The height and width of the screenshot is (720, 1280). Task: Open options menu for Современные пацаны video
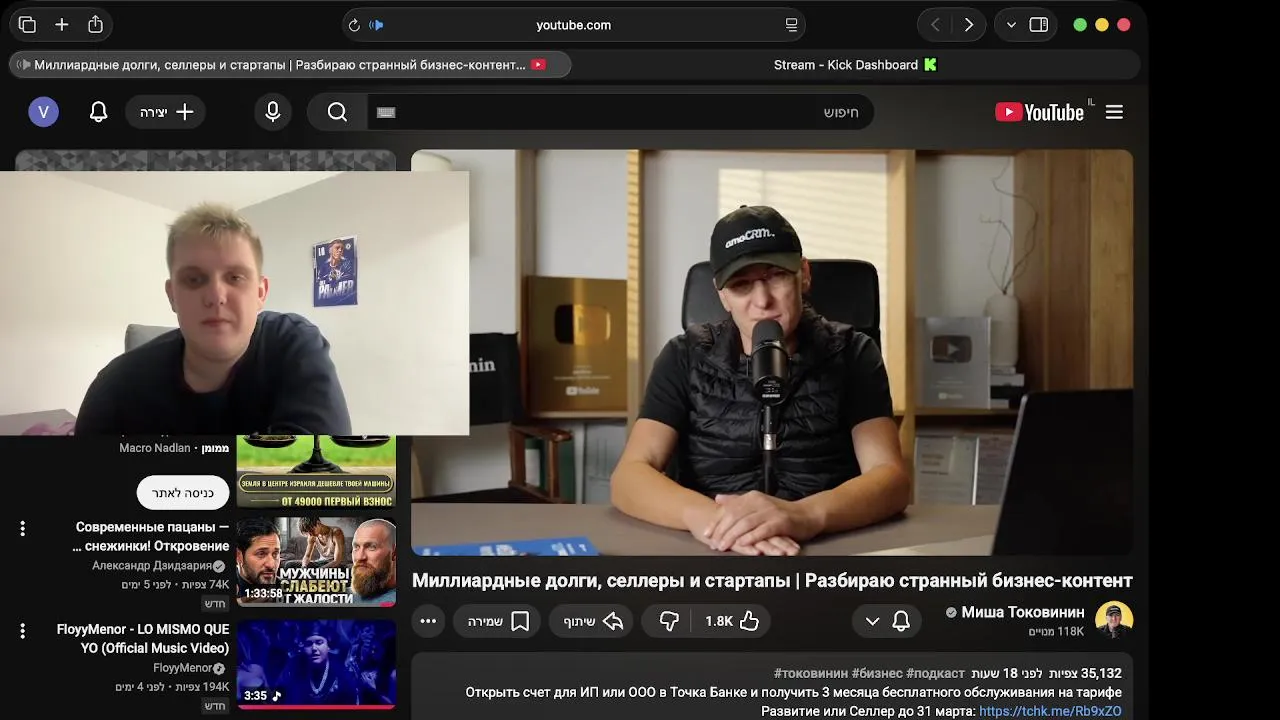coord(22,528)
